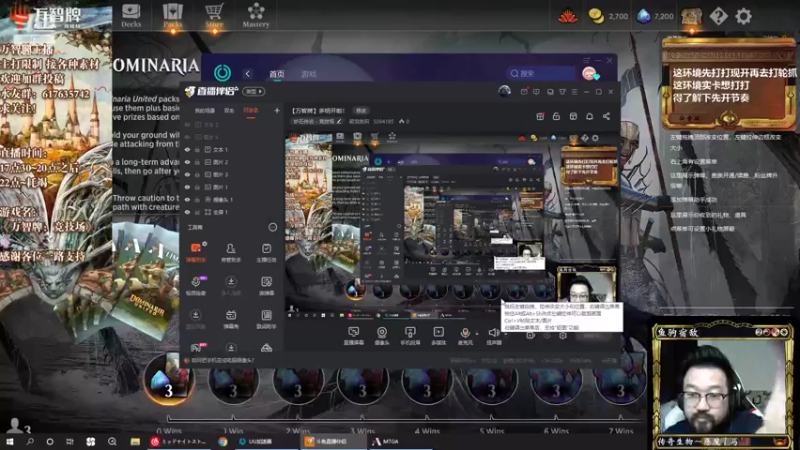This screenshot has width=800, height=450.
Task: Open Task View on taskbar
Action: pyautogui.click(x=69, y=441)
